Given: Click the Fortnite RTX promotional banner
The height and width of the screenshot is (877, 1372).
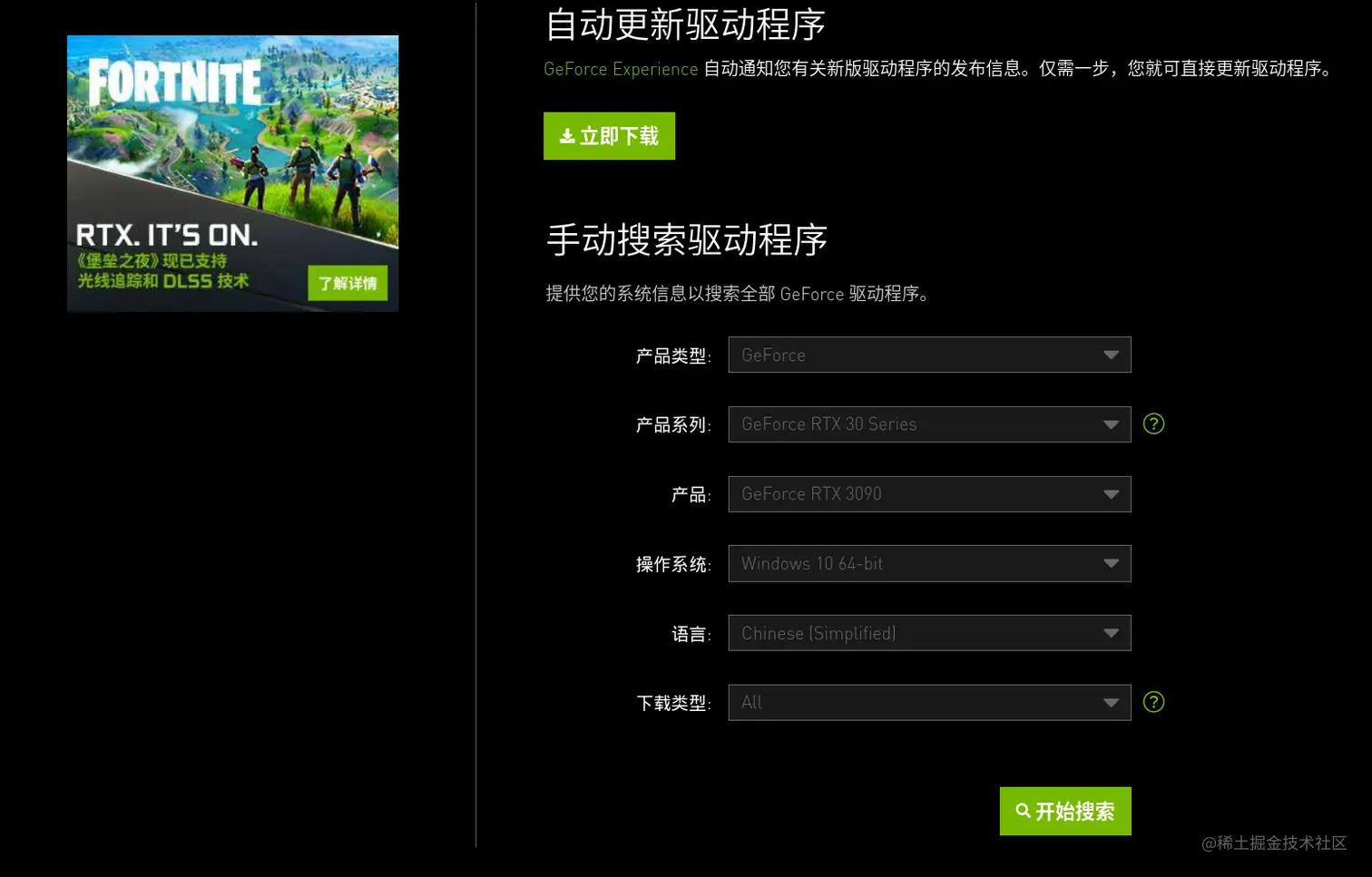Looking at the screenshot, I should (x=232, y=173).
